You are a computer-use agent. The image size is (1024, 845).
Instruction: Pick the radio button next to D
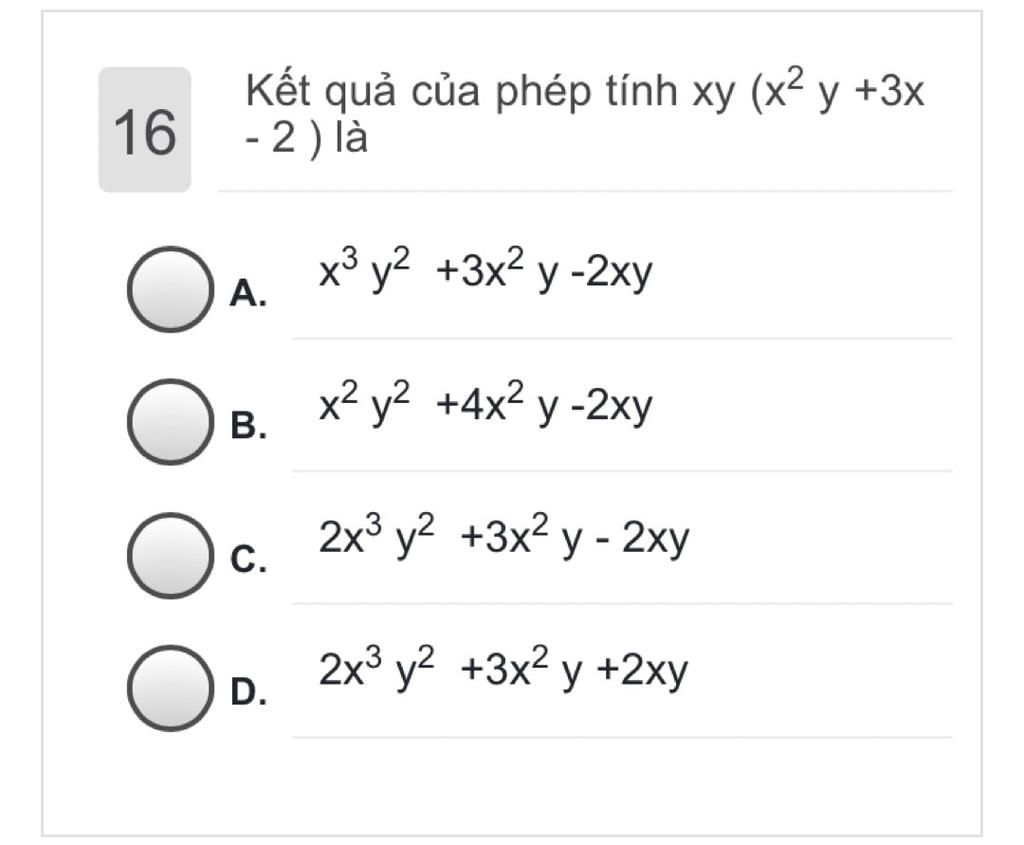(170, 688)
